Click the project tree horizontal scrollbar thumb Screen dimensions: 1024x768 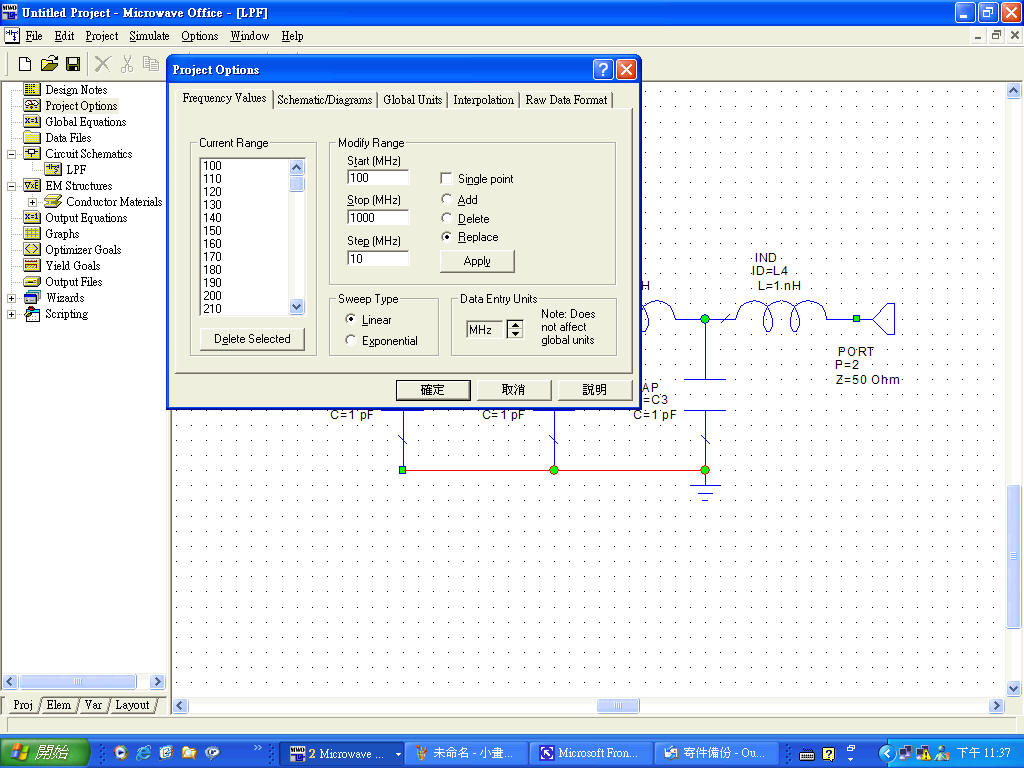(x=78, y=681)
